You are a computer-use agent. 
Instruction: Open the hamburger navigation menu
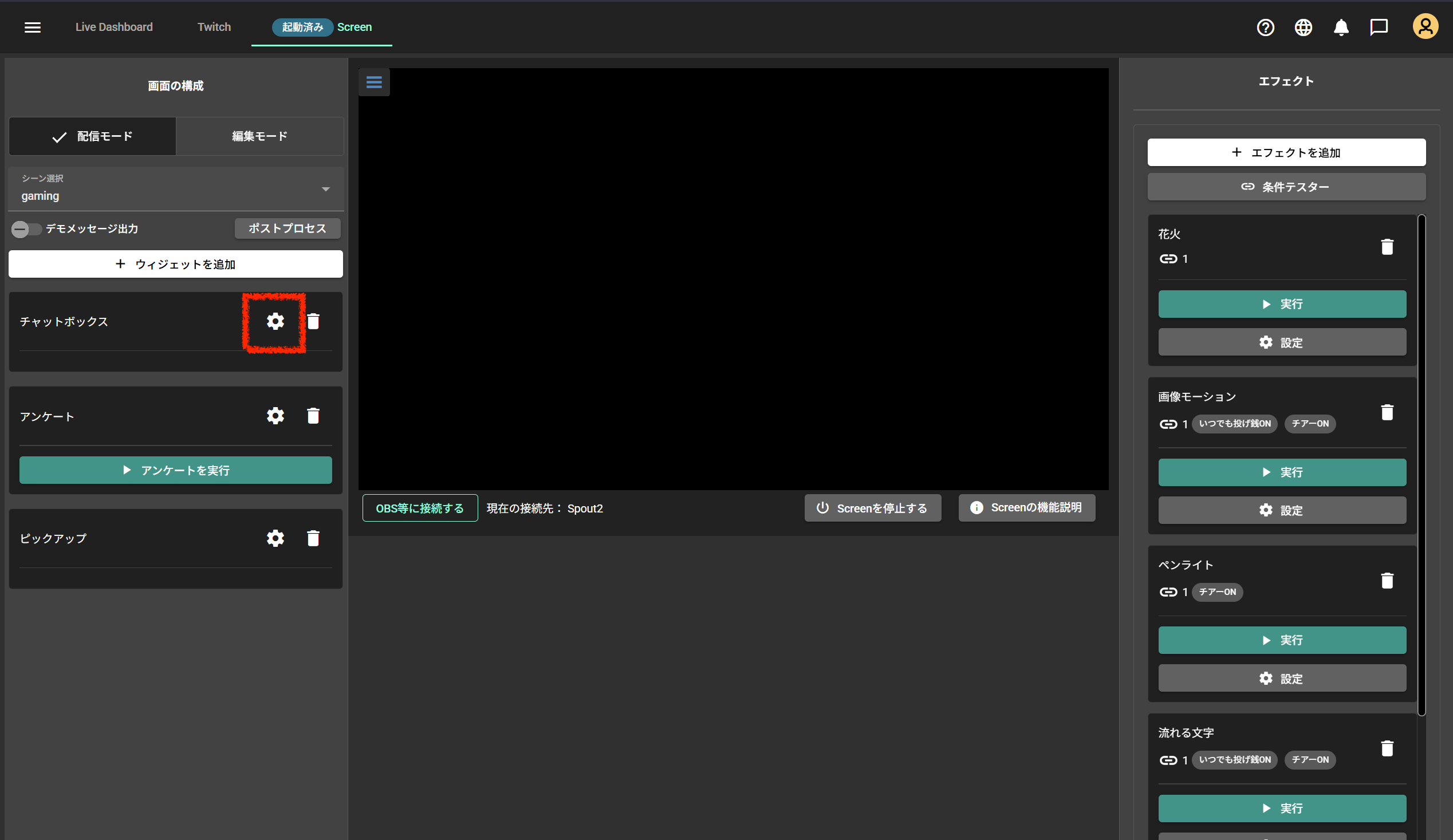[33, 27]
